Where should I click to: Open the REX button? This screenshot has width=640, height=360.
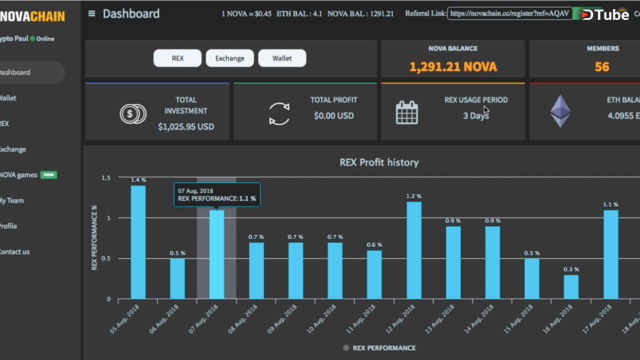[x=177, y=58]
